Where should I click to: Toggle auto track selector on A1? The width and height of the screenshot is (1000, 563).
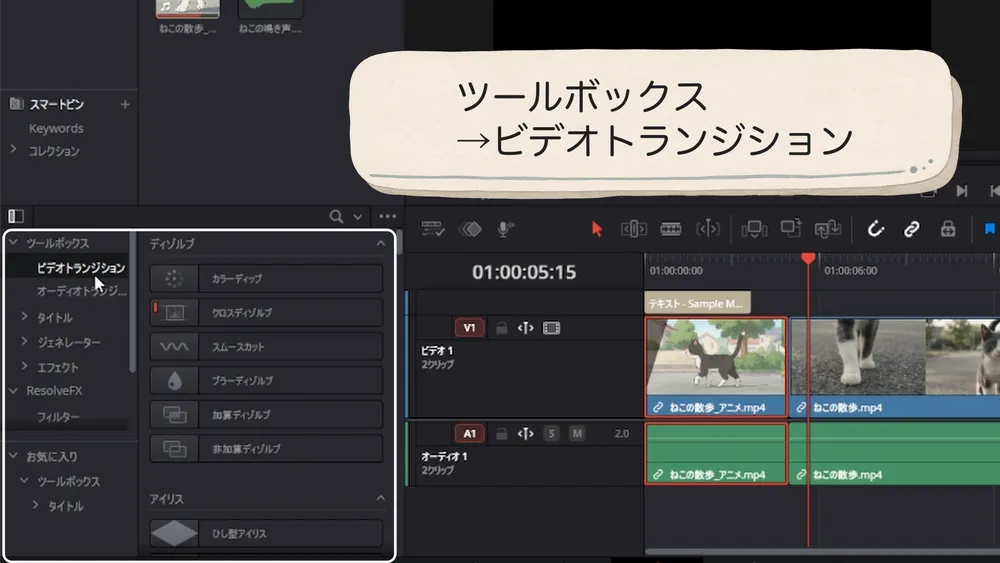pos(526,434)
